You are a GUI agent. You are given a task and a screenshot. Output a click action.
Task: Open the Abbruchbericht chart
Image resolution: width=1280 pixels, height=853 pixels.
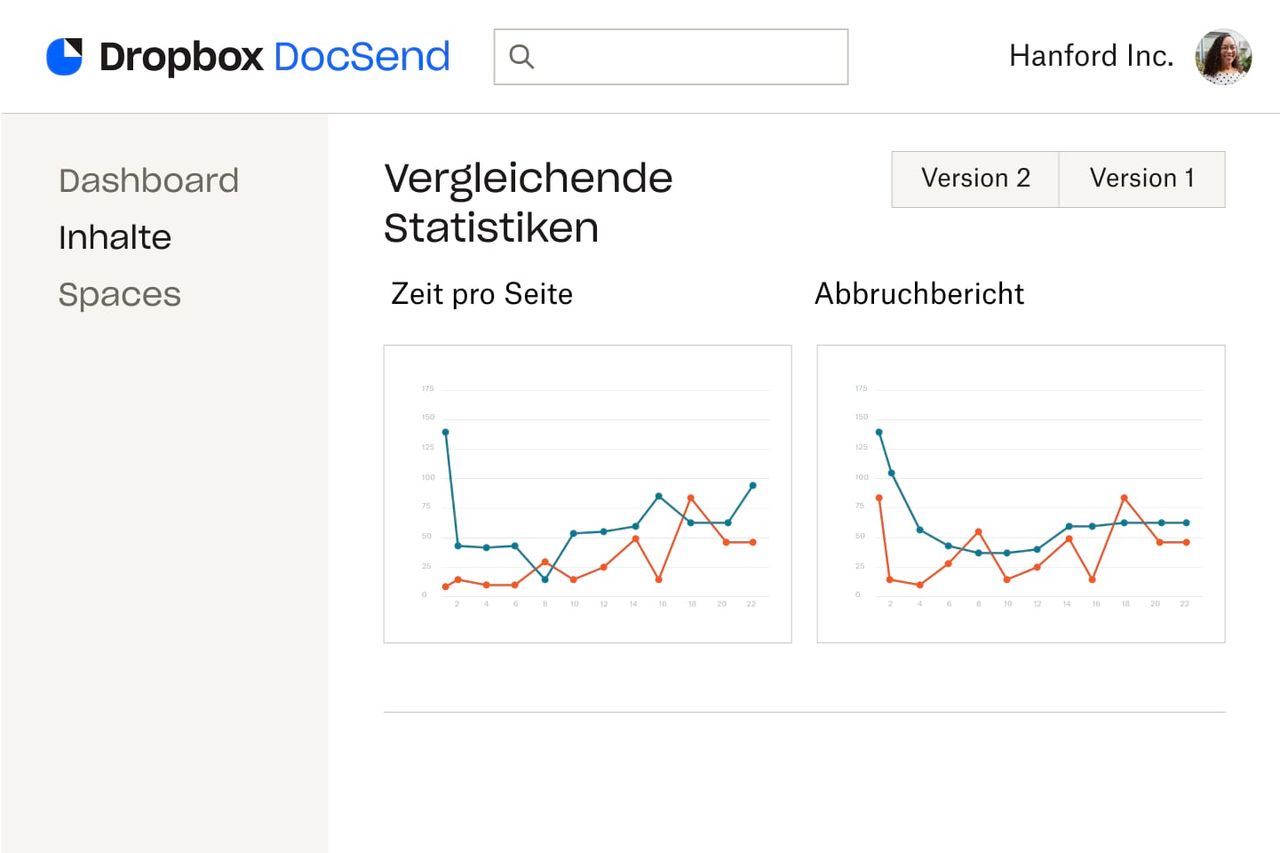pyautogui.click(x=920, y=294)
